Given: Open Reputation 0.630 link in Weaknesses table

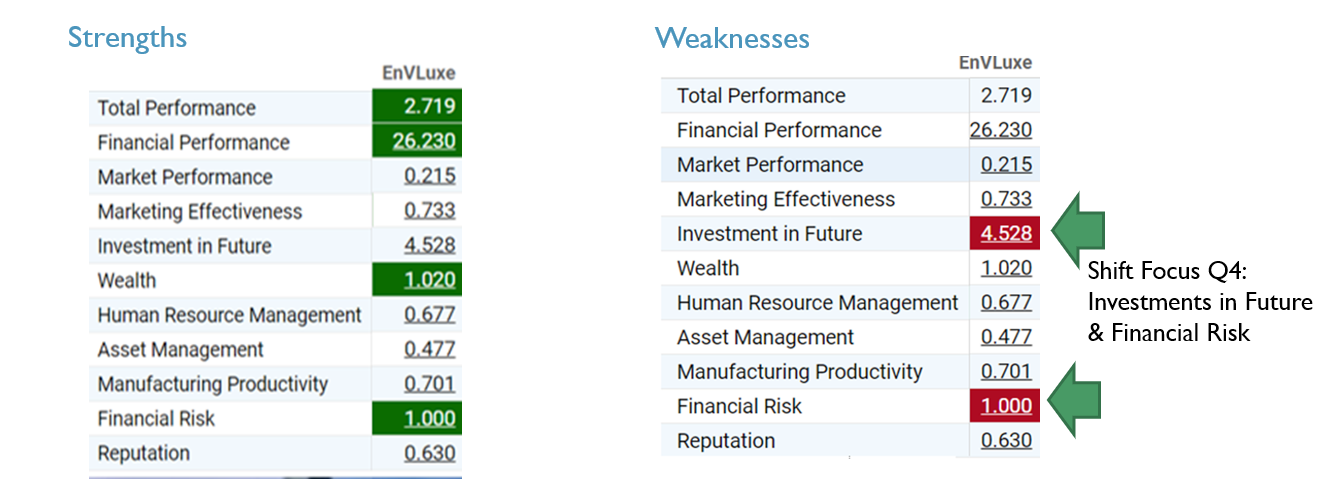Looking at the screenshot, I should (1006, 441).
